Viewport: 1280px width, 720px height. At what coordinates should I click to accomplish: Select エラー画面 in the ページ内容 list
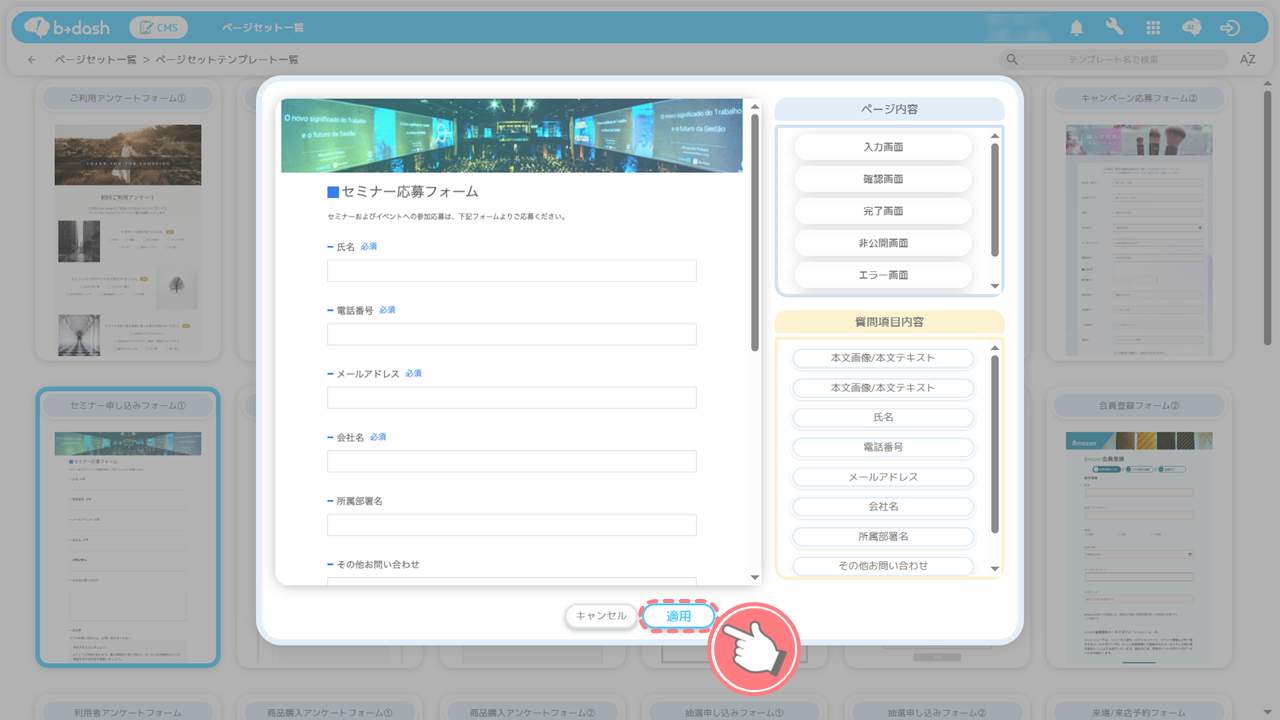click(883, 274)
